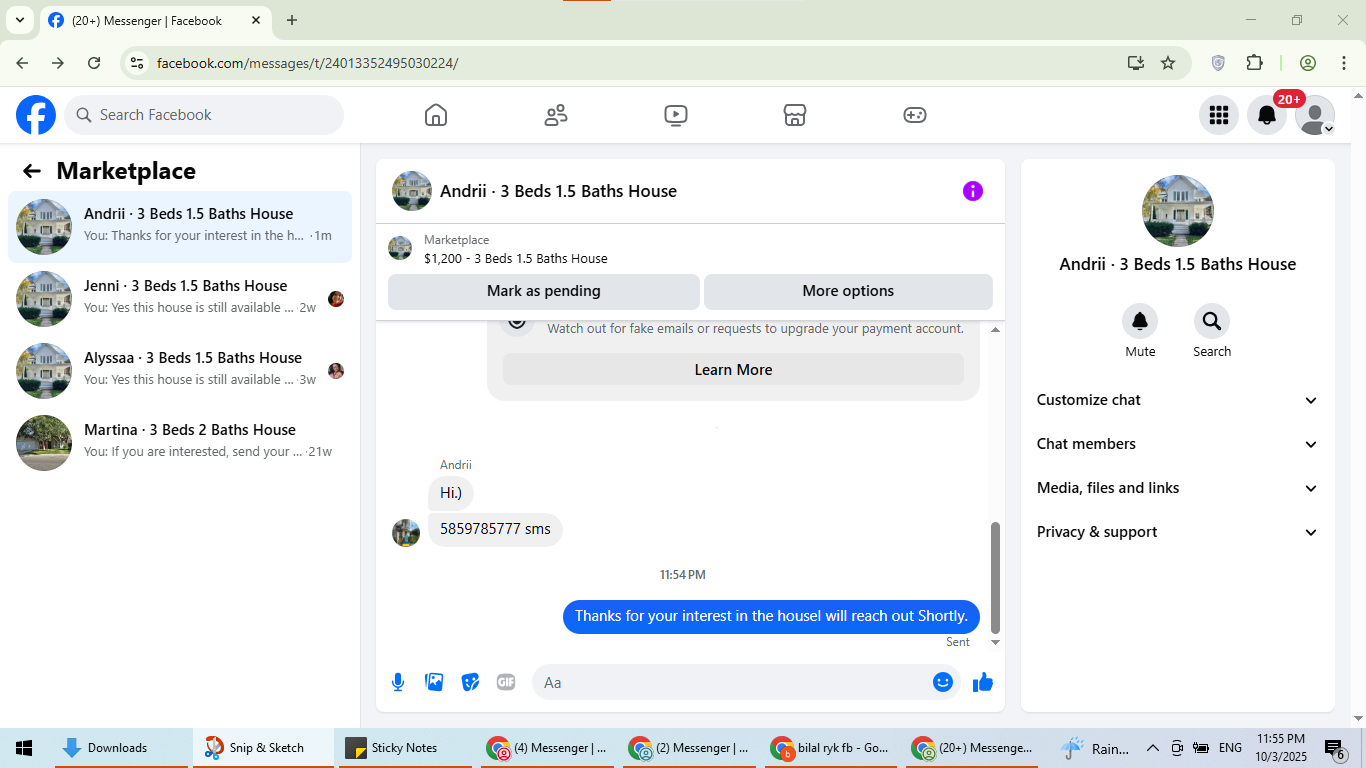View site information icon in address bar
Image resolution: width=1366 pixels, height=768 pixels.
138,63
